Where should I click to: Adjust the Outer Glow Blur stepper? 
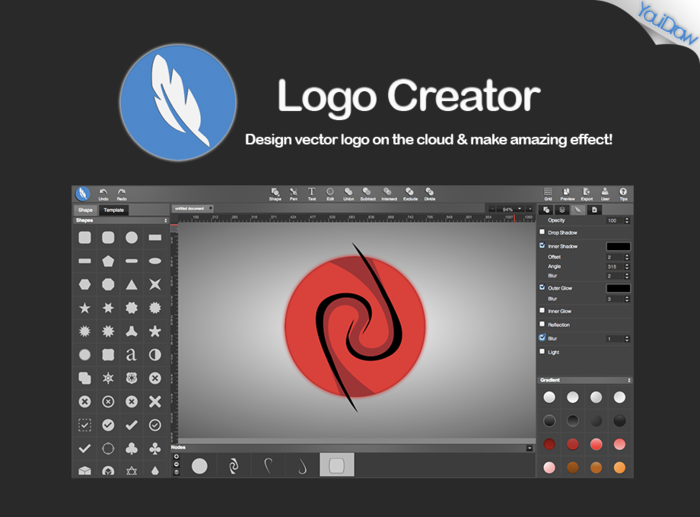pyautogui.click(x=627, y=299)
